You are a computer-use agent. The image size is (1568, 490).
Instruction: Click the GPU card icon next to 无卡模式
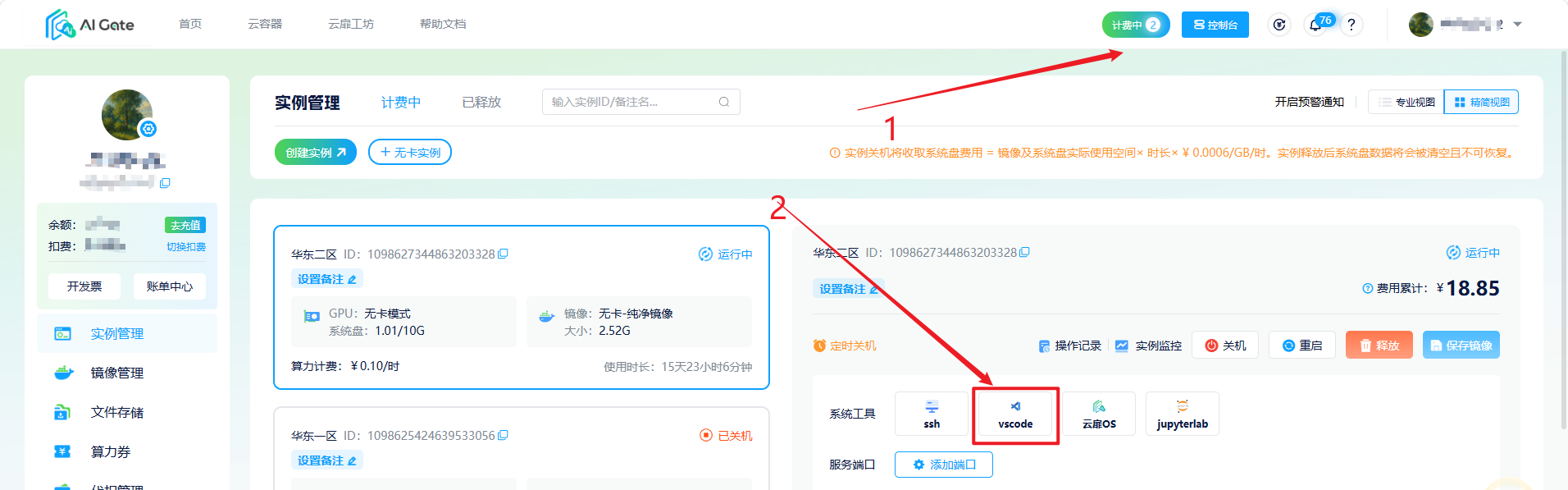coord(312,316)
